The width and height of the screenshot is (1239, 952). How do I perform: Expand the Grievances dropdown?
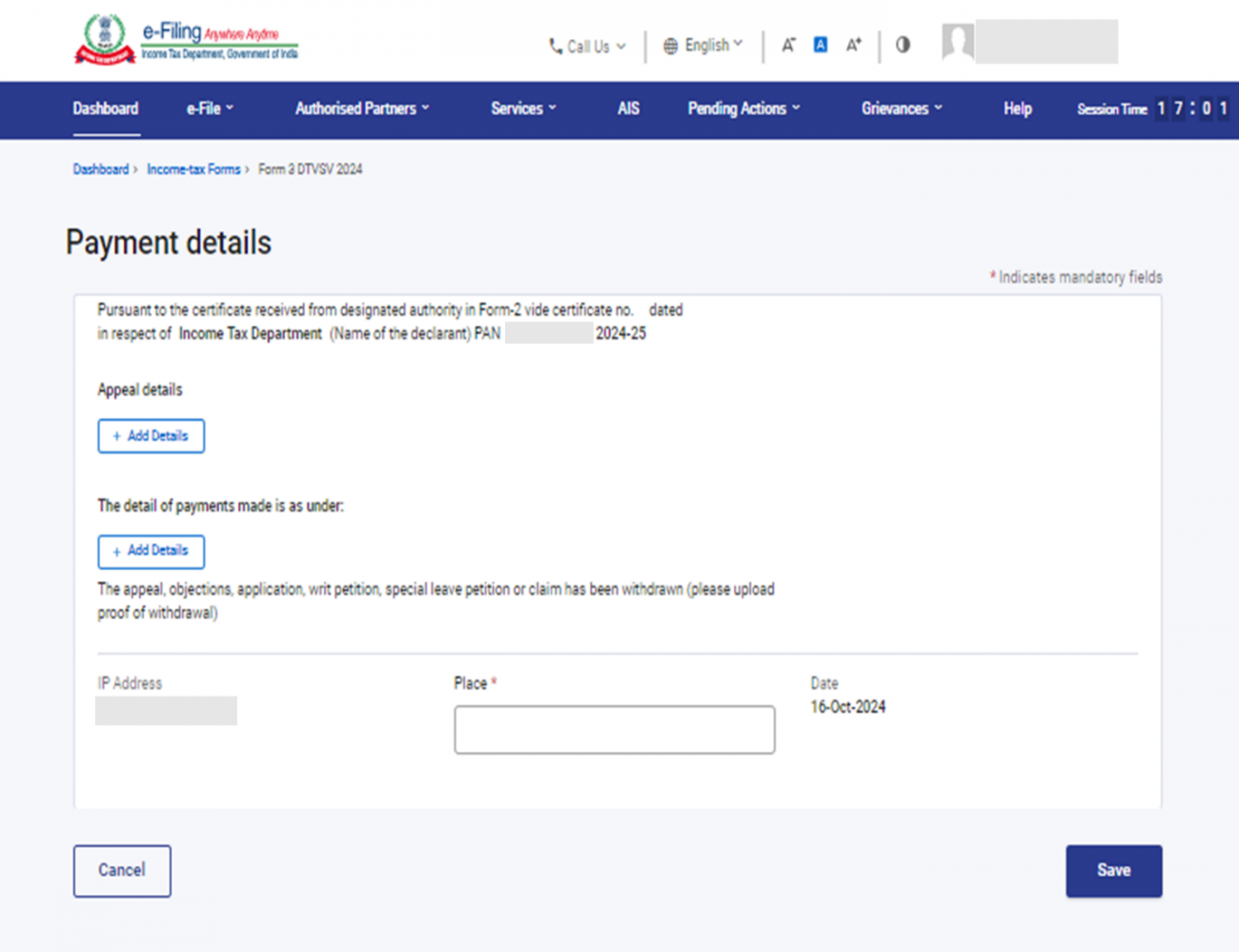900,109
